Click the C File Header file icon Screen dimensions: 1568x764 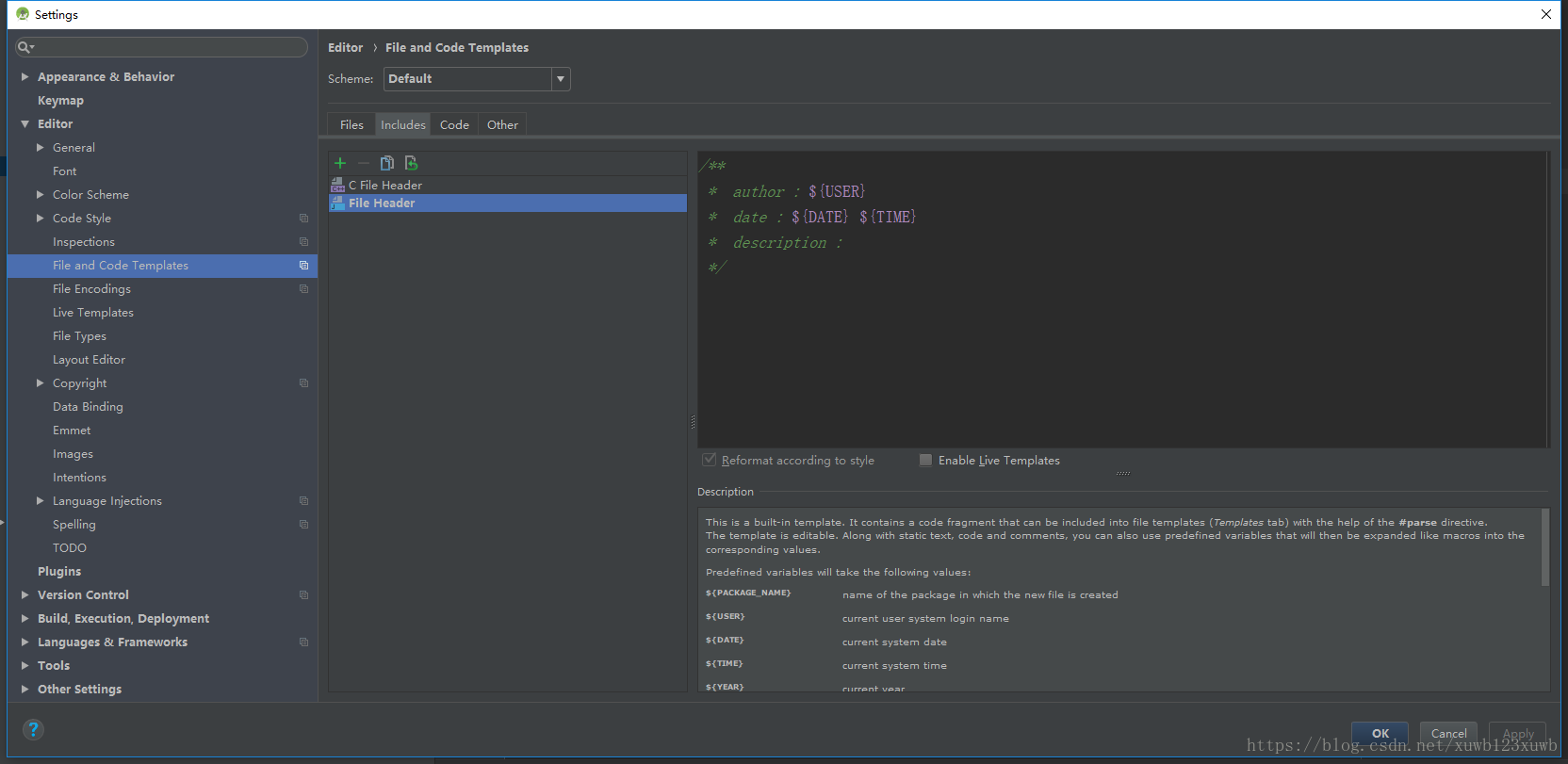pos(337,186)
